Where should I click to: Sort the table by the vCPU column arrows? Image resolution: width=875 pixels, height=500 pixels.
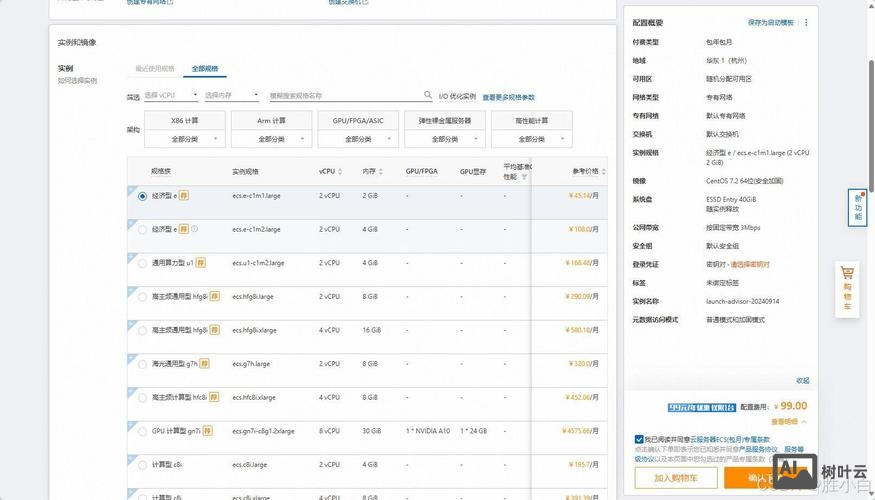[340, 171]
